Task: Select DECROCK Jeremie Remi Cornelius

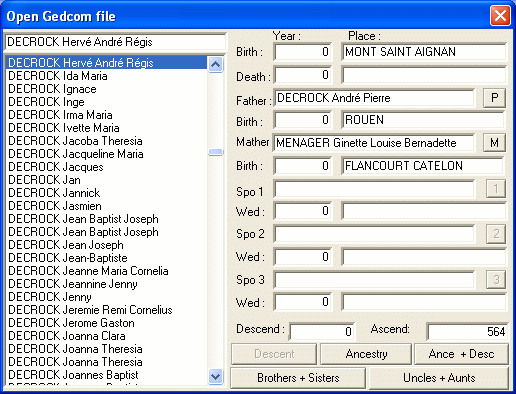Action: tap(107, 310)
